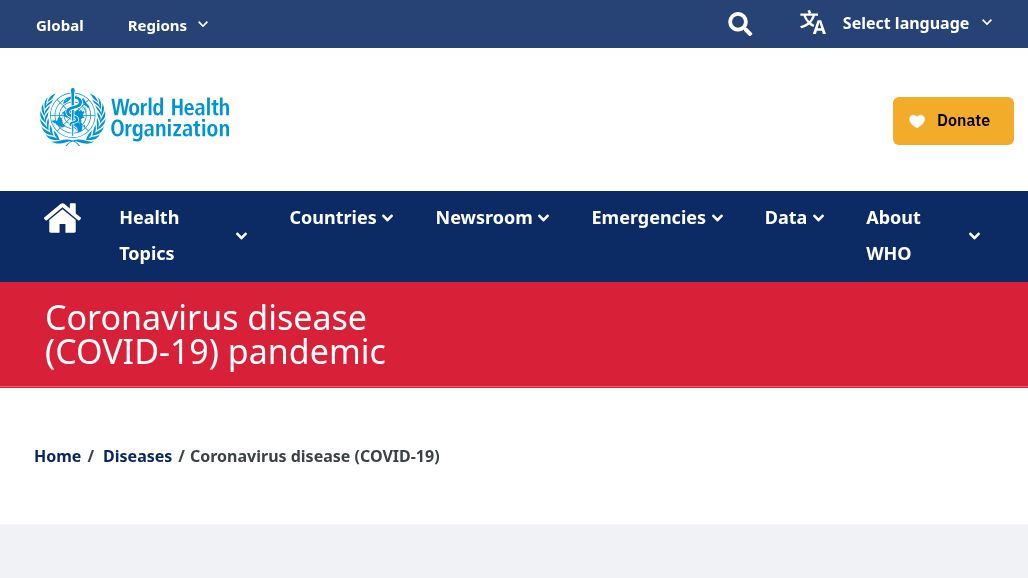Go to homepage via house icon
Image resolution: width=1028 pixels, height=578 pixels.
point(62,218)
